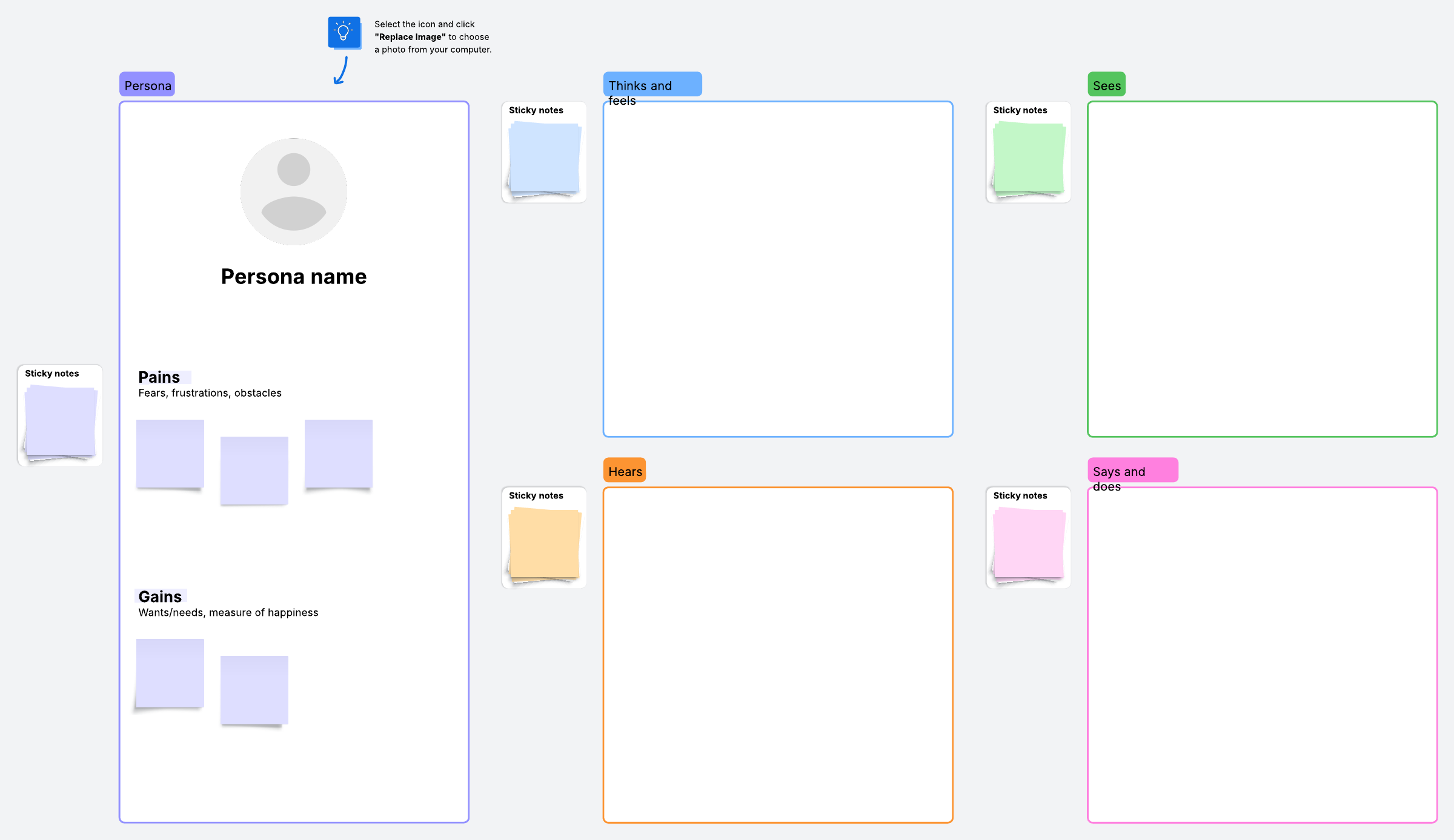This screenshot has height=840, width=1454.
Task: Select second sticky note under Gains
Action: point(254,689)
